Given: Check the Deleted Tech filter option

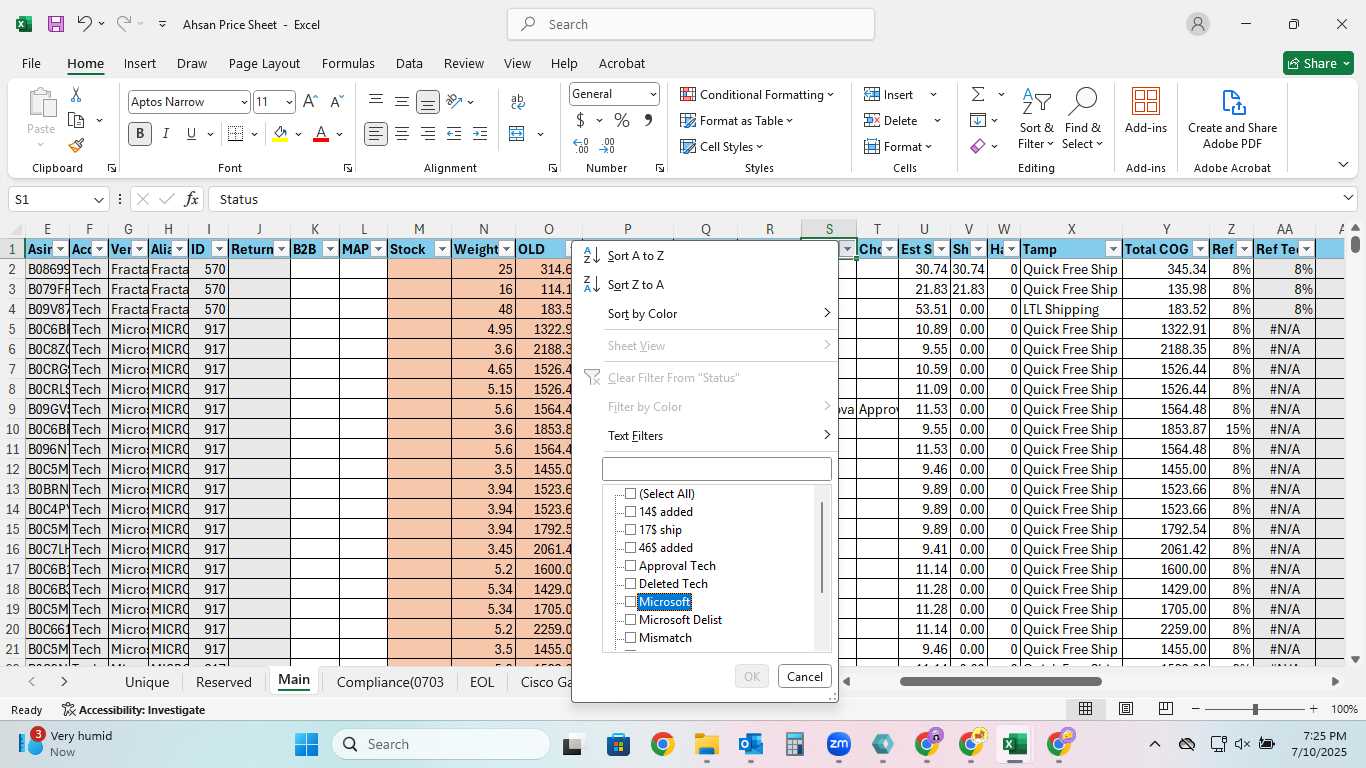Looking at the screenshot, I should tap(630, 584).
